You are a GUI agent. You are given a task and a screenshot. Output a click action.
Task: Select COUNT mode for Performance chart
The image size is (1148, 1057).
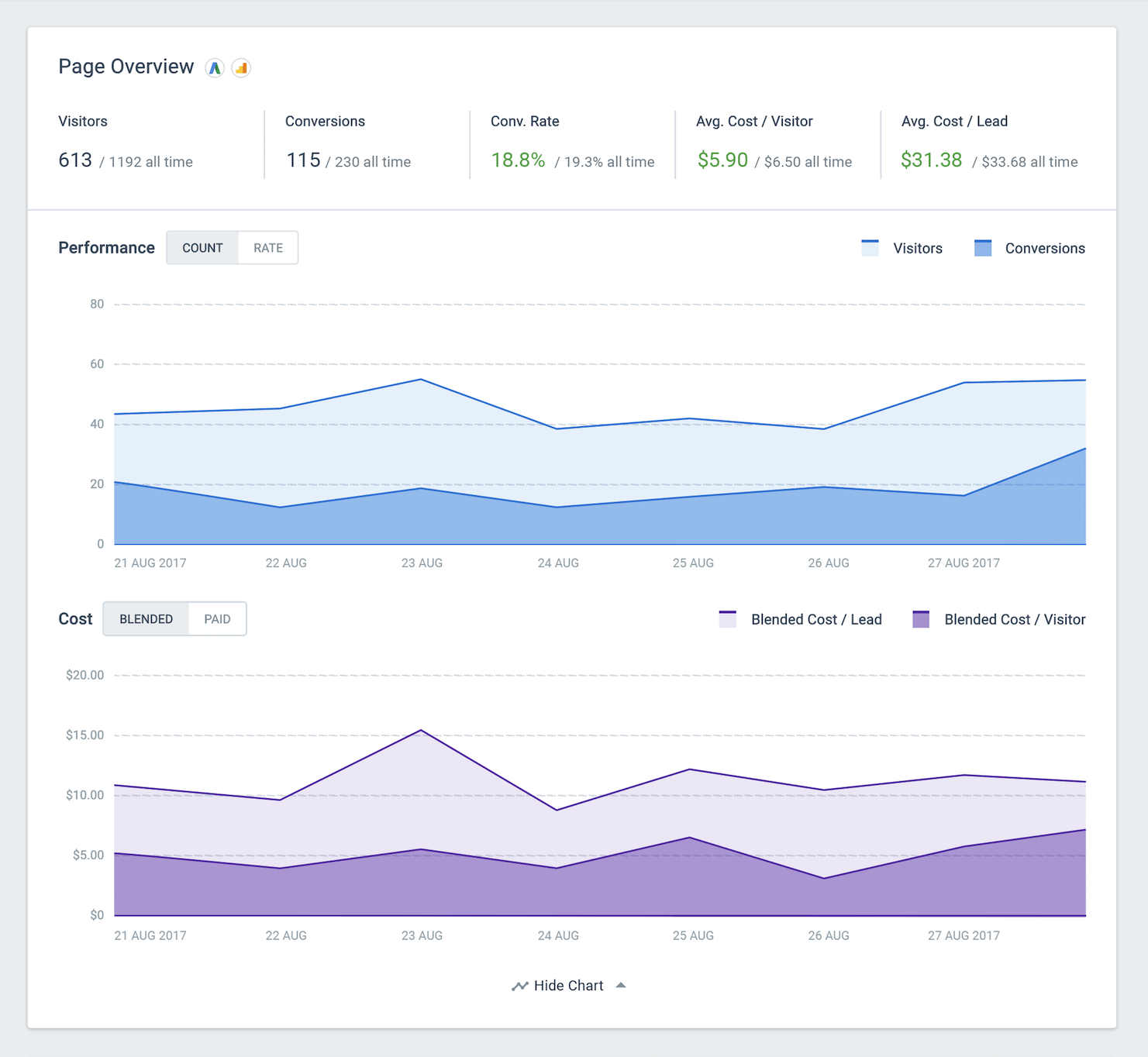coord(202,247)
